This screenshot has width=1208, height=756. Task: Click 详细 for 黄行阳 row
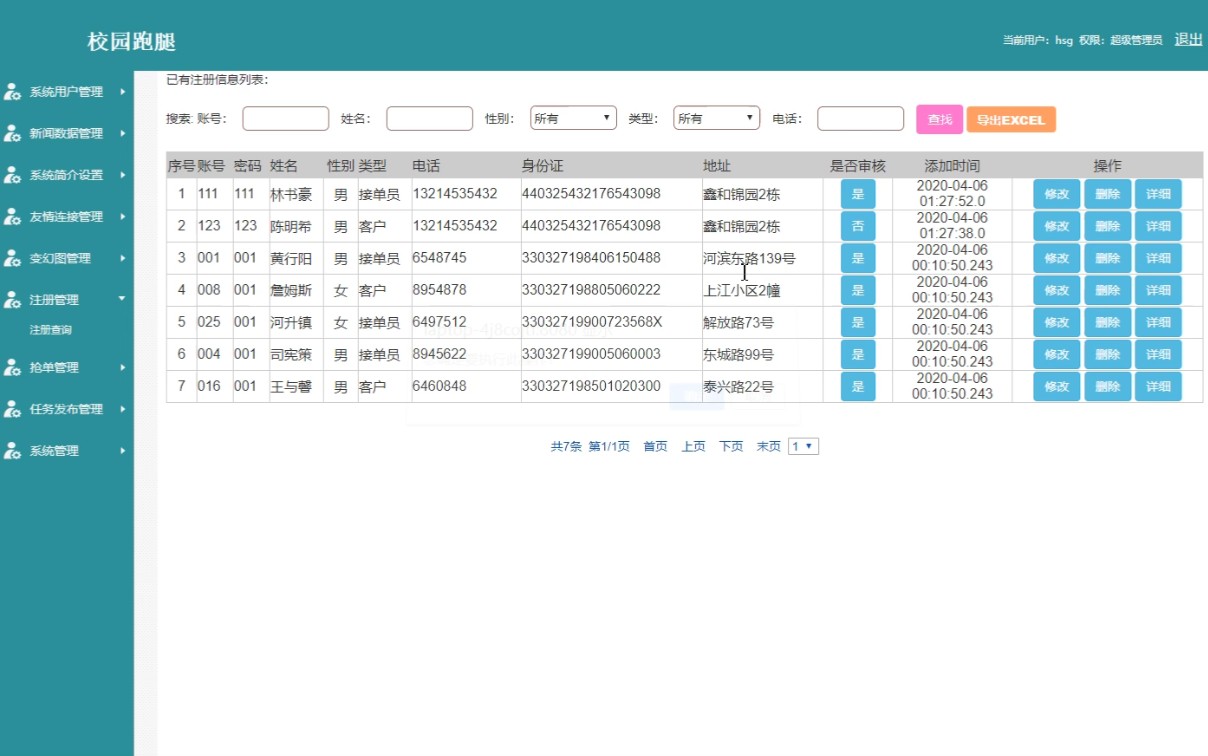click(x=1158, y=258)
